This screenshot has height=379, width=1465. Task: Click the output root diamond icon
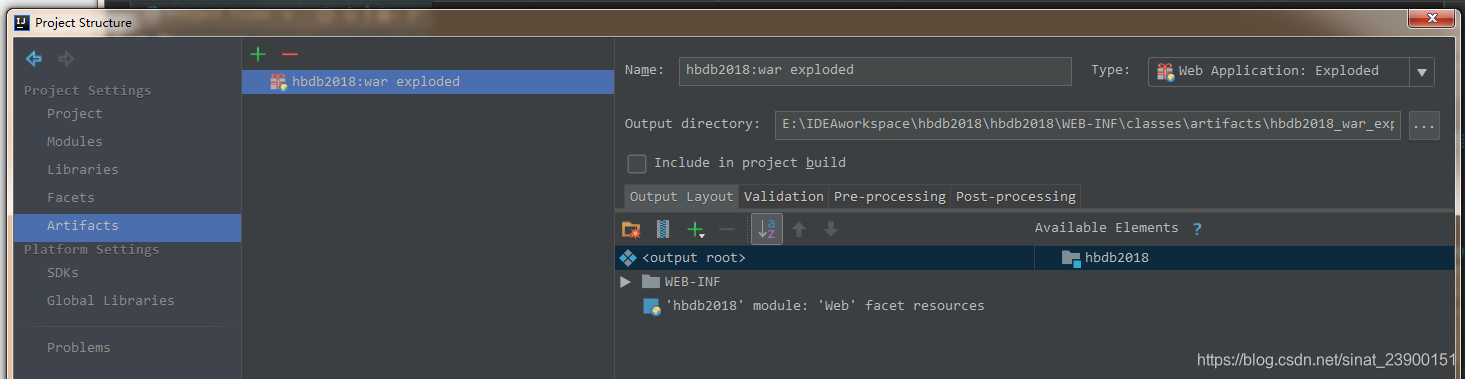(628, 258)
